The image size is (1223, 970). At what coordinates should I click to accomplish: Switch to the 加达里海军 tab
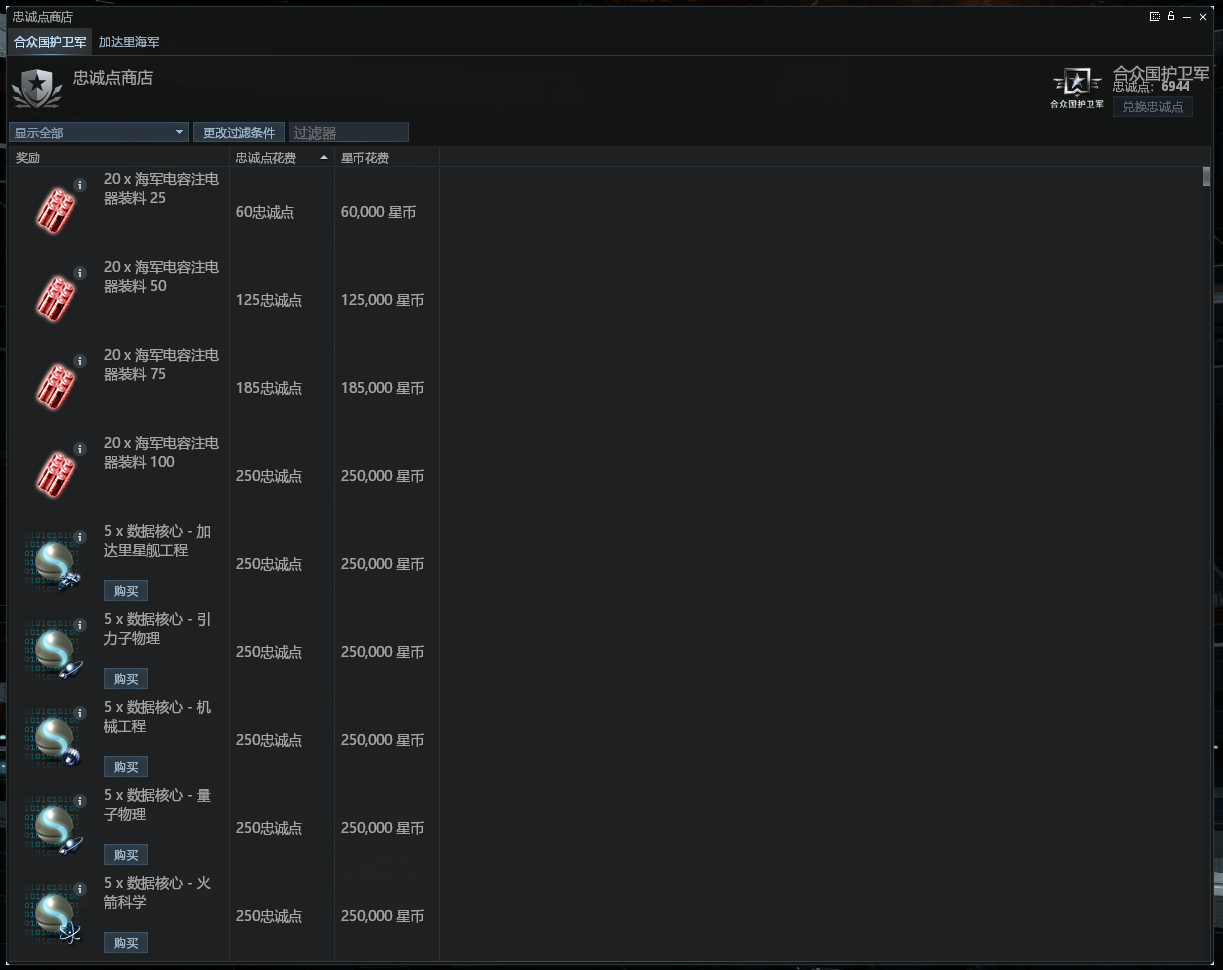[129, 42]
